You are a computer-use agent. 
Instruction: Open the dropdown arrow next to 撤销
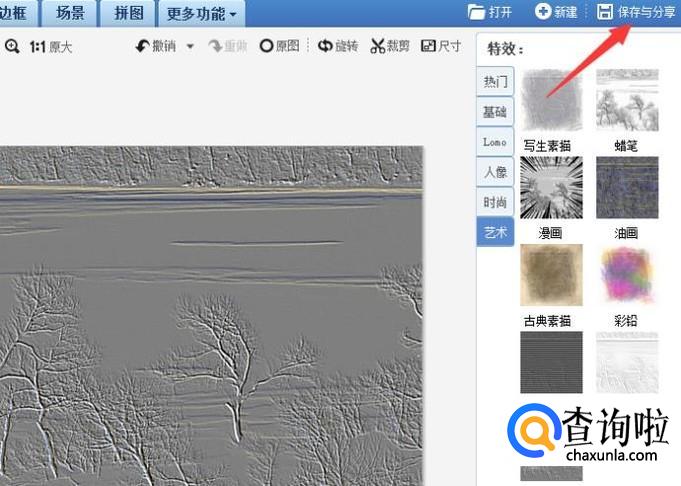(x=190, y=46)
